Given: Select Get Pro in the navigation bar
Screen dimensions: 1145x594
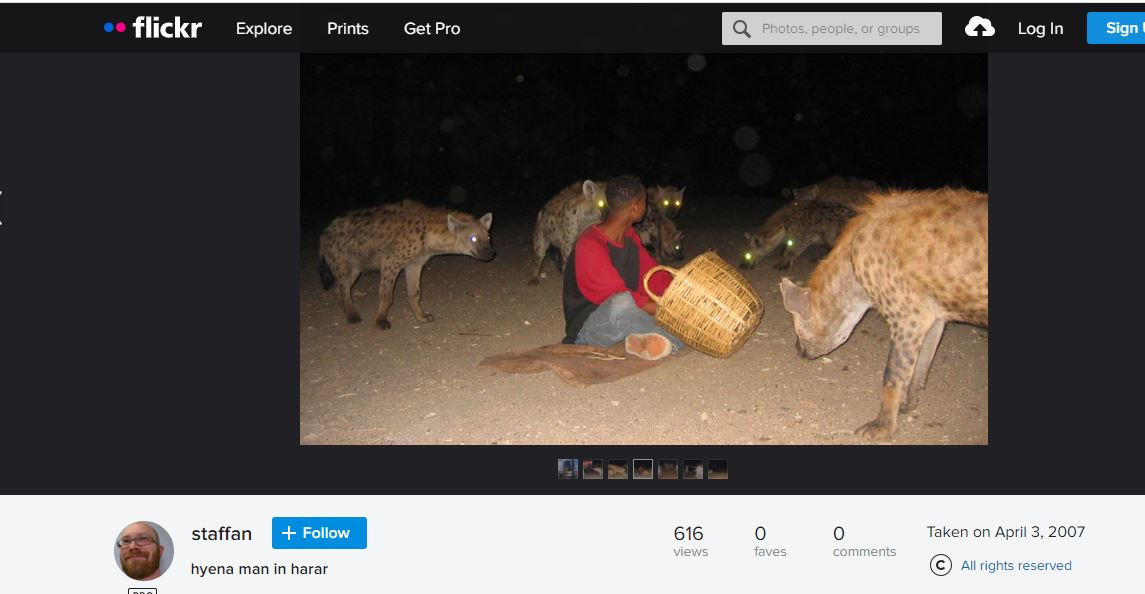Looking at the screenshot, I should tap(432, 29).
